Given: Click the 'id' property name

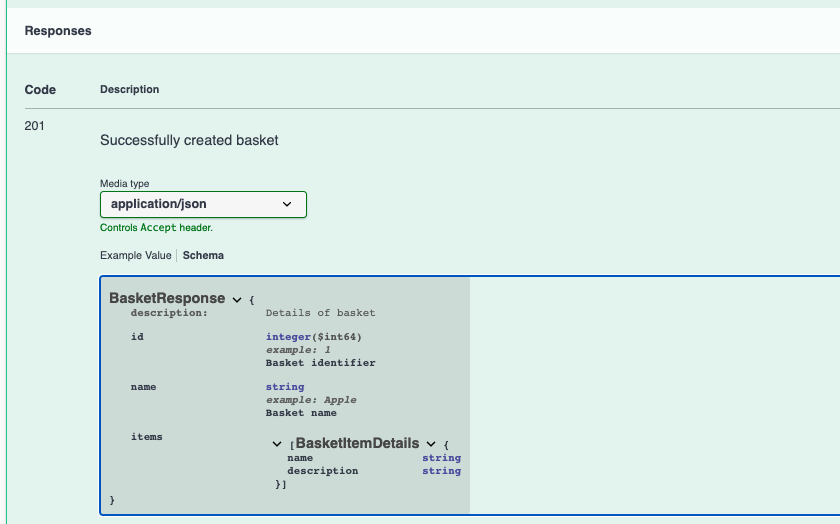Looking at the screenshot, I should pos(137,336).
